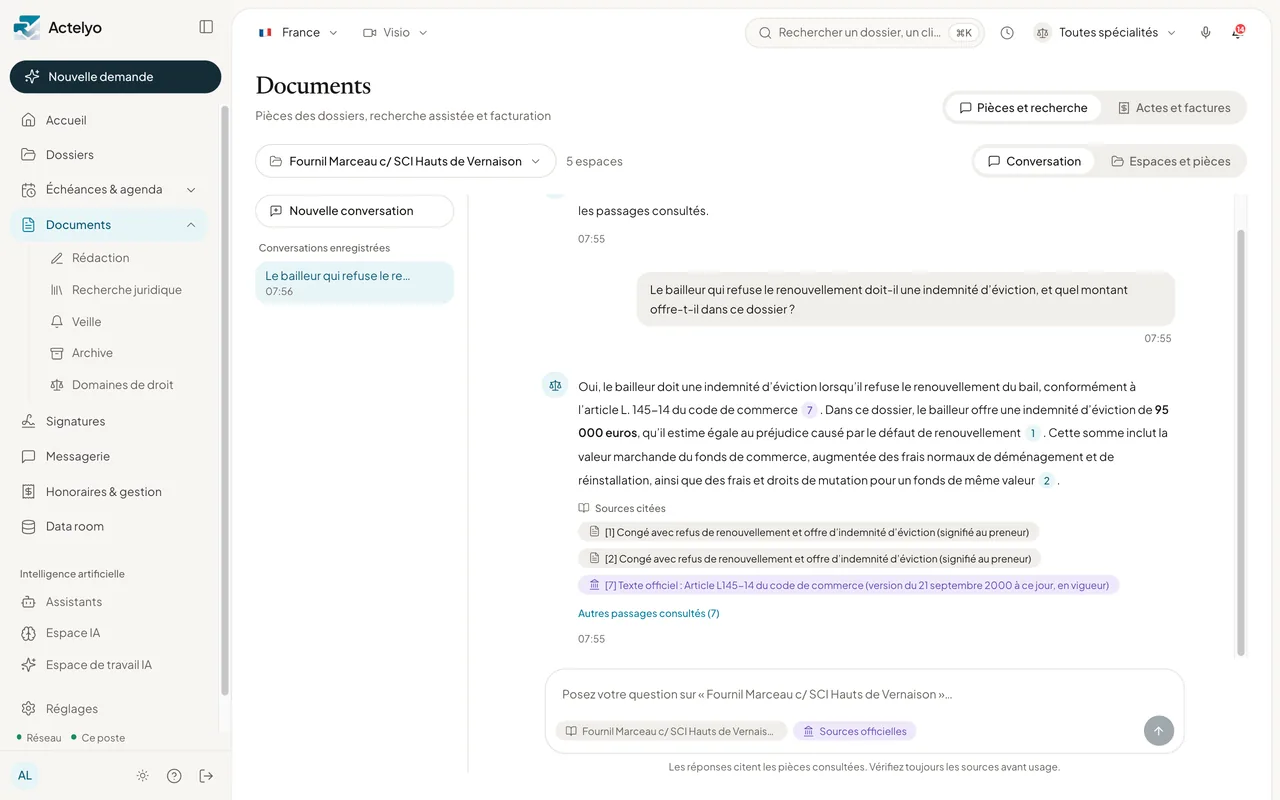Switch to Actes et factures view
The image size is (1280, 800).
(x=1174, y=108)
